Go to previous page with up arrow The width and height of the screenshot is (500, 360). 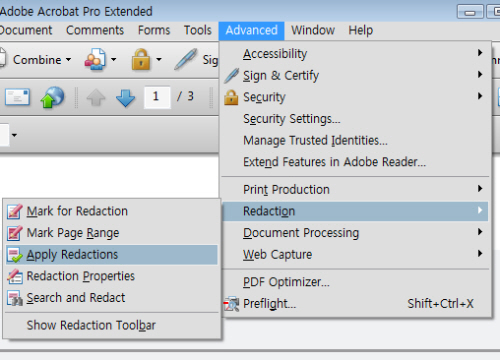96,98
